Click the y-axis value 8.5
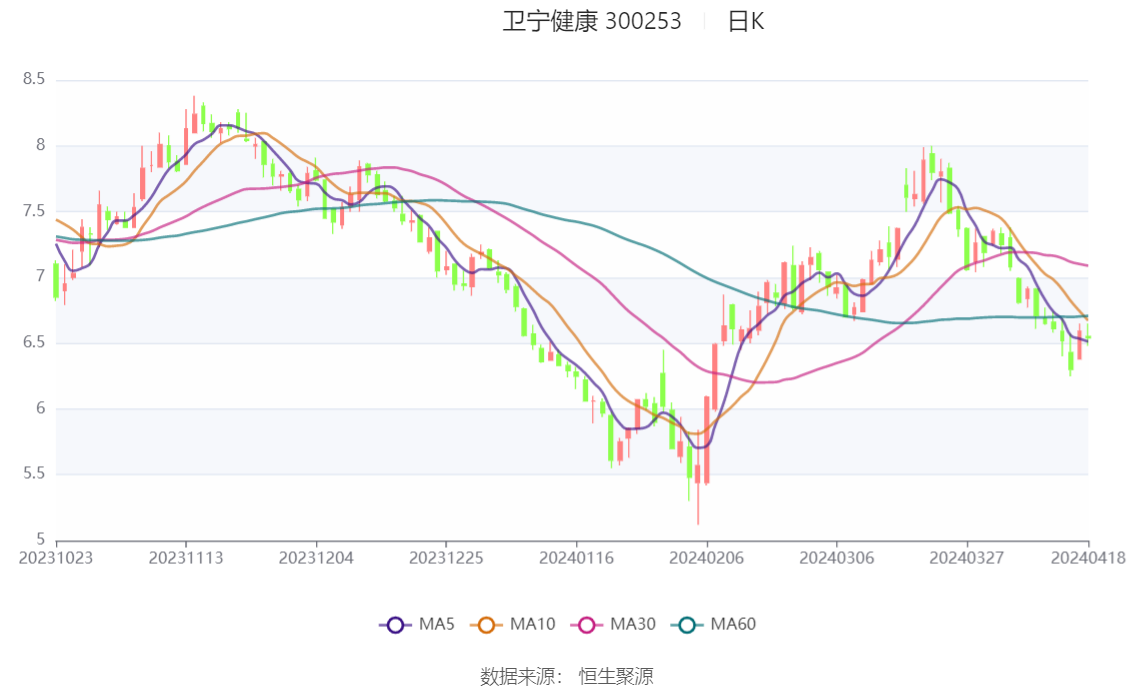The image size is (1134, 689). point(34,79)
